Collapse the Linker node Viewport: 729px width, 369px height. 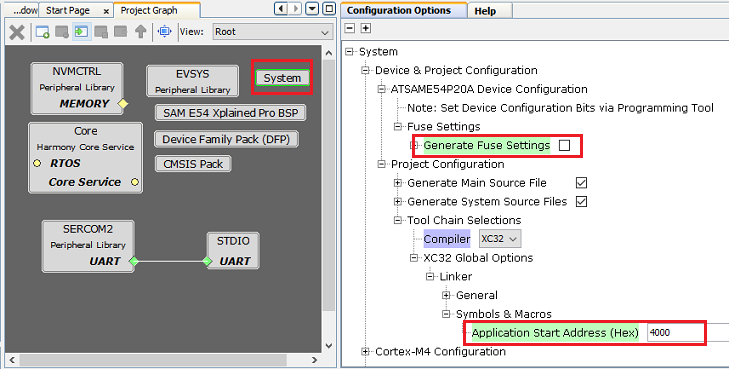click(430, 277)
